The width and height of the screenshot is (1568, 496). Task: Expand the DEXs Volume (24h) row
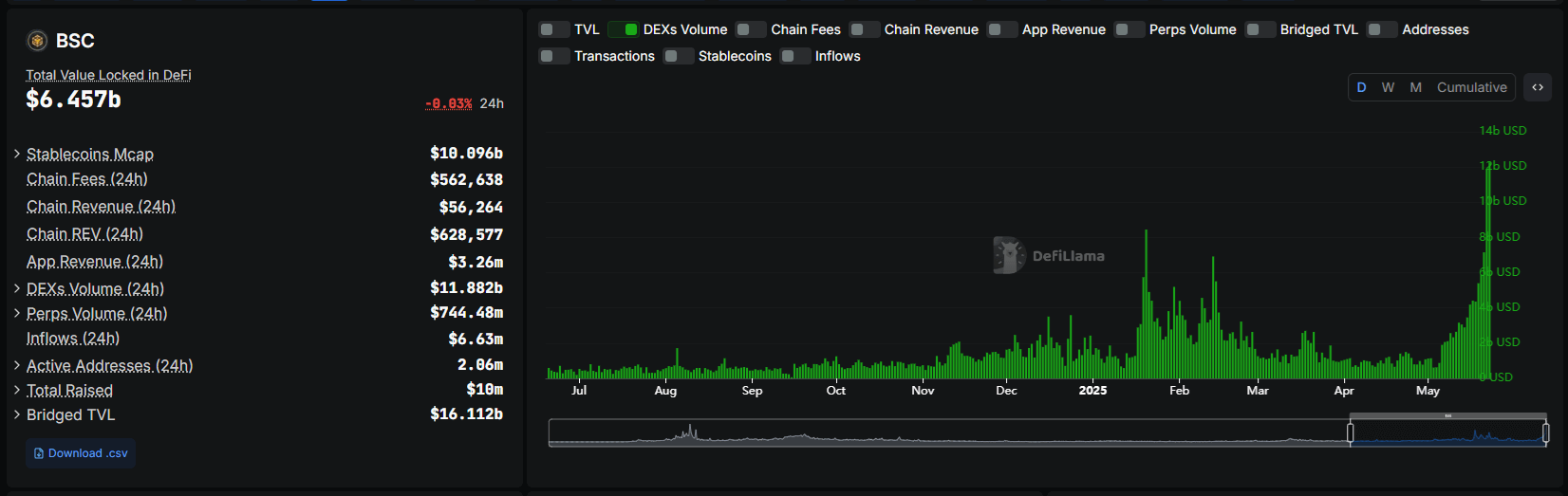17,288
